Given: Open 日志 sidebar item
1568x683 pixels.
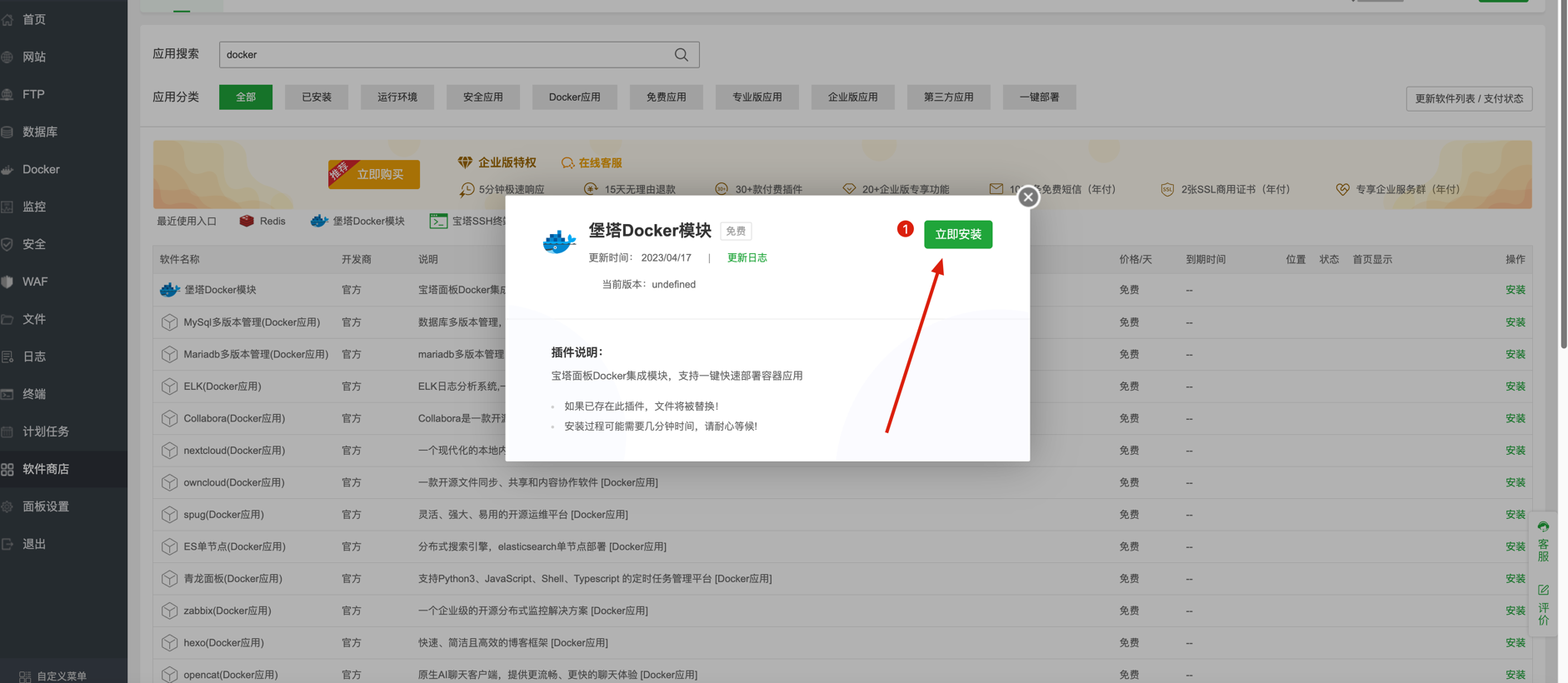Looking at the screenshot, I should click(63, 356).
